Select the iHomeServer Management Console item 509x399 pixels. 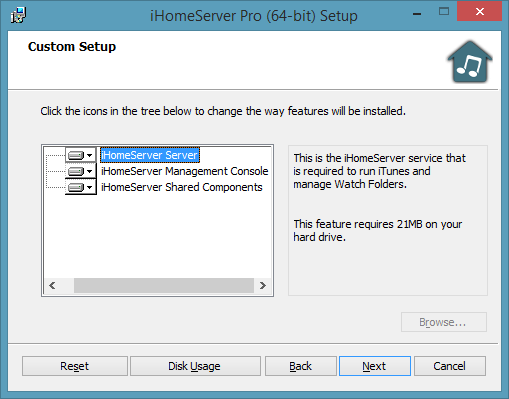tap(185, 171)
